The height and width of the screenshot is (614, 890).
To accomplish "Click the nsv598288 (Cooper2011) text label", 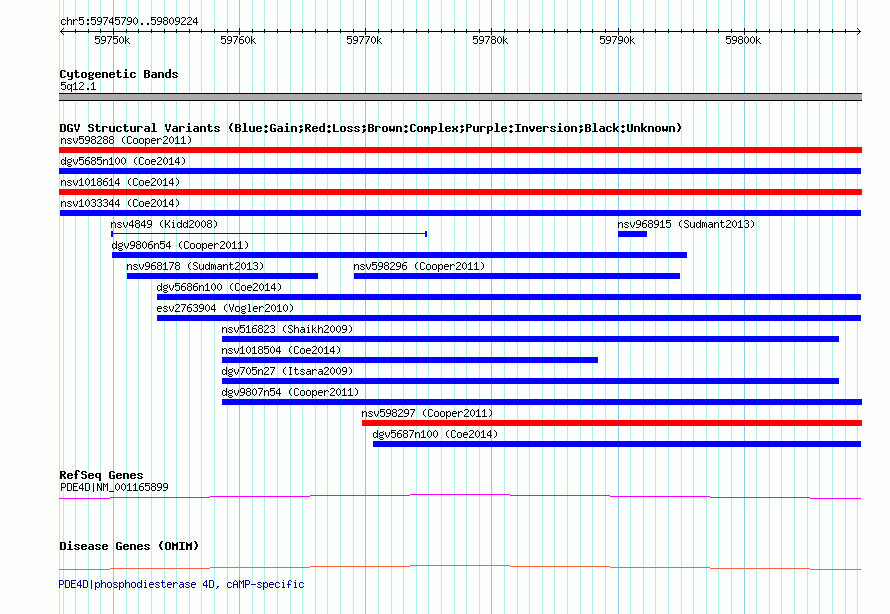I will [126, 140].
